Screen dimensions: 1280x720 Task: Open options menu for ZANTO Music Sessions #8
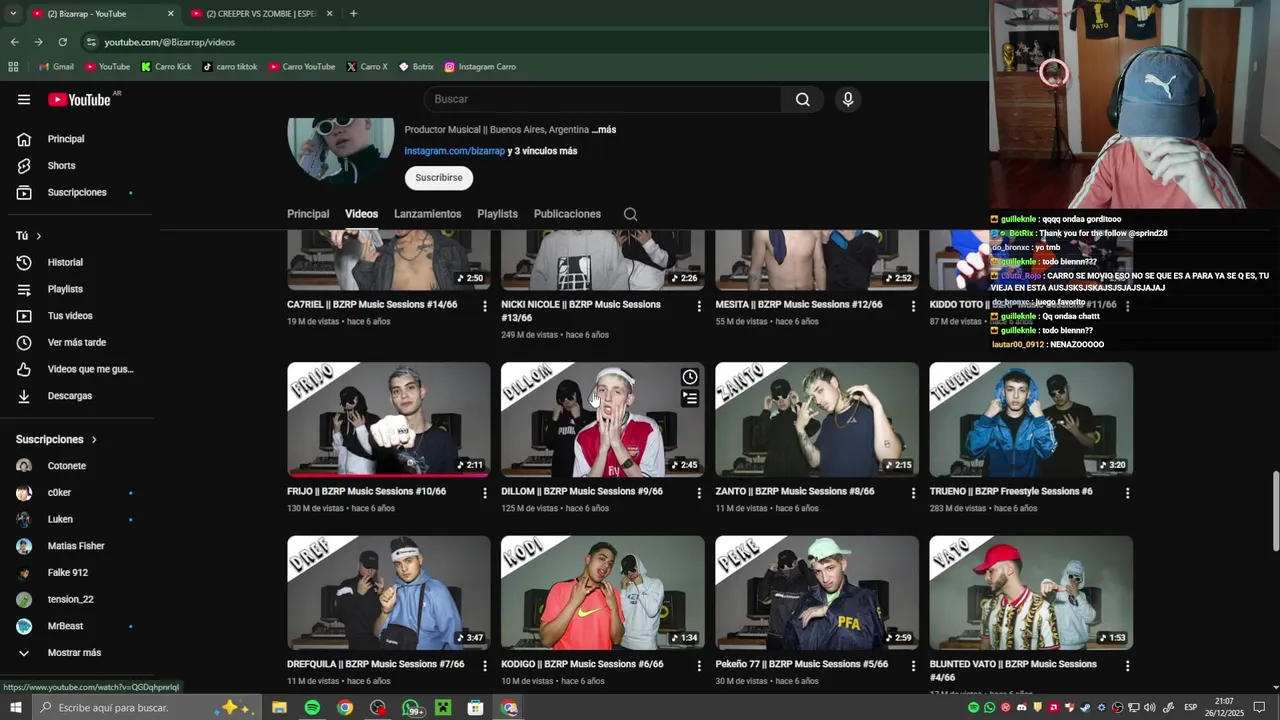coord(913,493)
